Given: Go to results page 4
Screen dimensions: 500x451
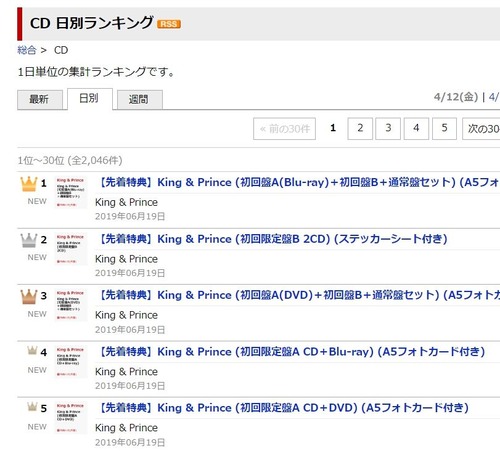Looking at the screenshot, I should pos(416,128).
